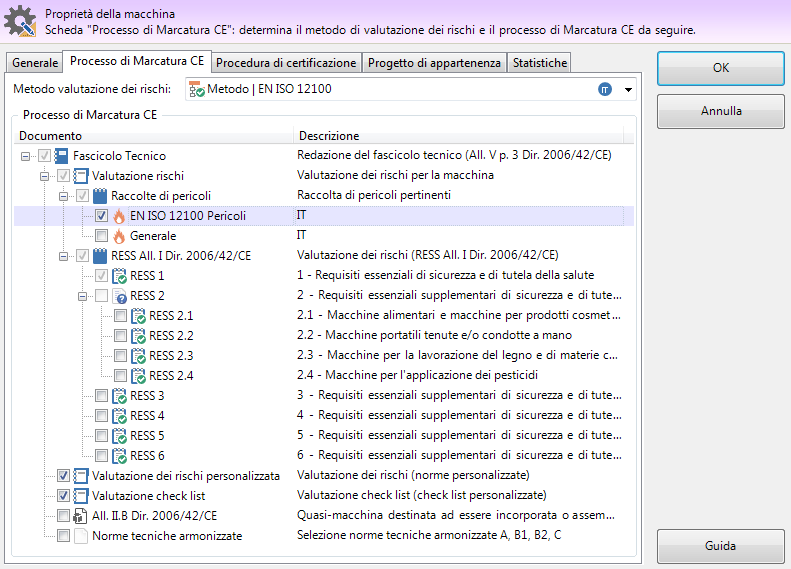Tick the Norme tecniche armonizzate checkbox
This screenshot has width=791, height=569.
pyautogui.click(x=63, y=536)
